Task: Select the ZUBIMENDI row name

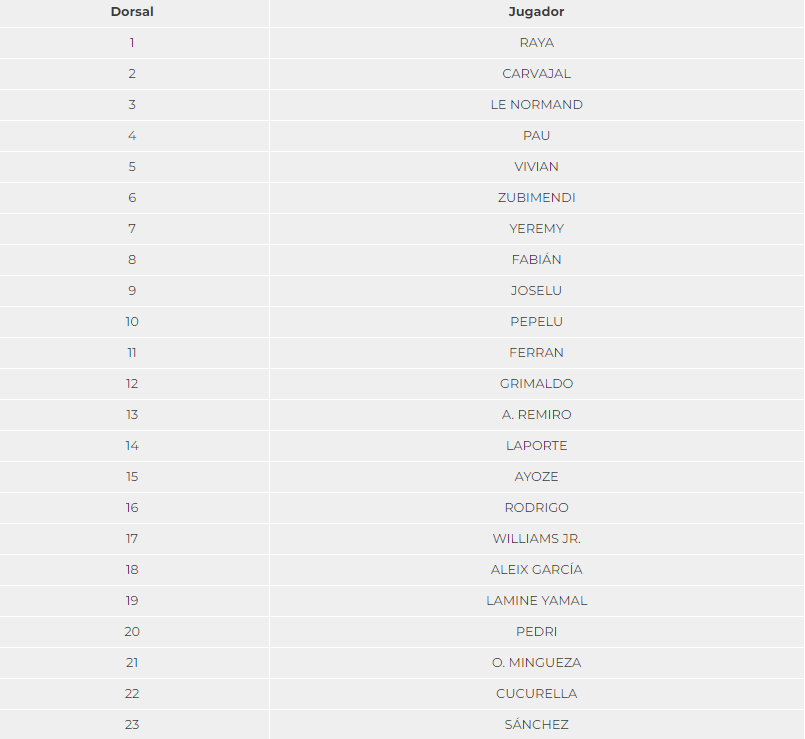Action: 536,198
